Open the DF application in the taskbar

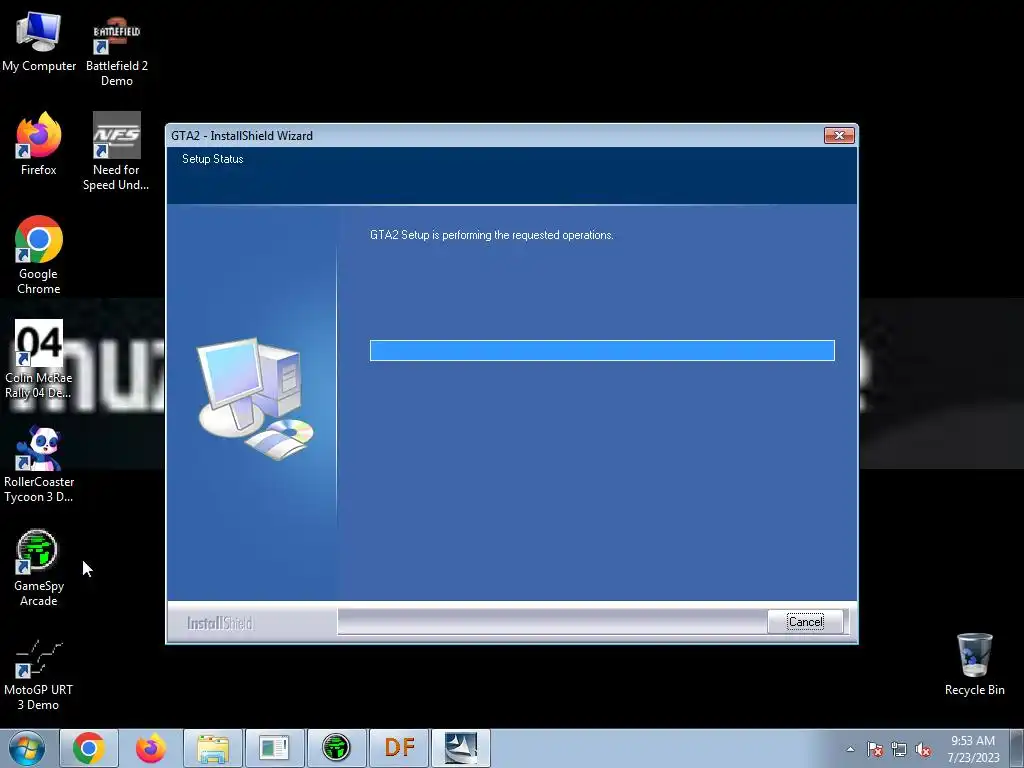[399, 748]
